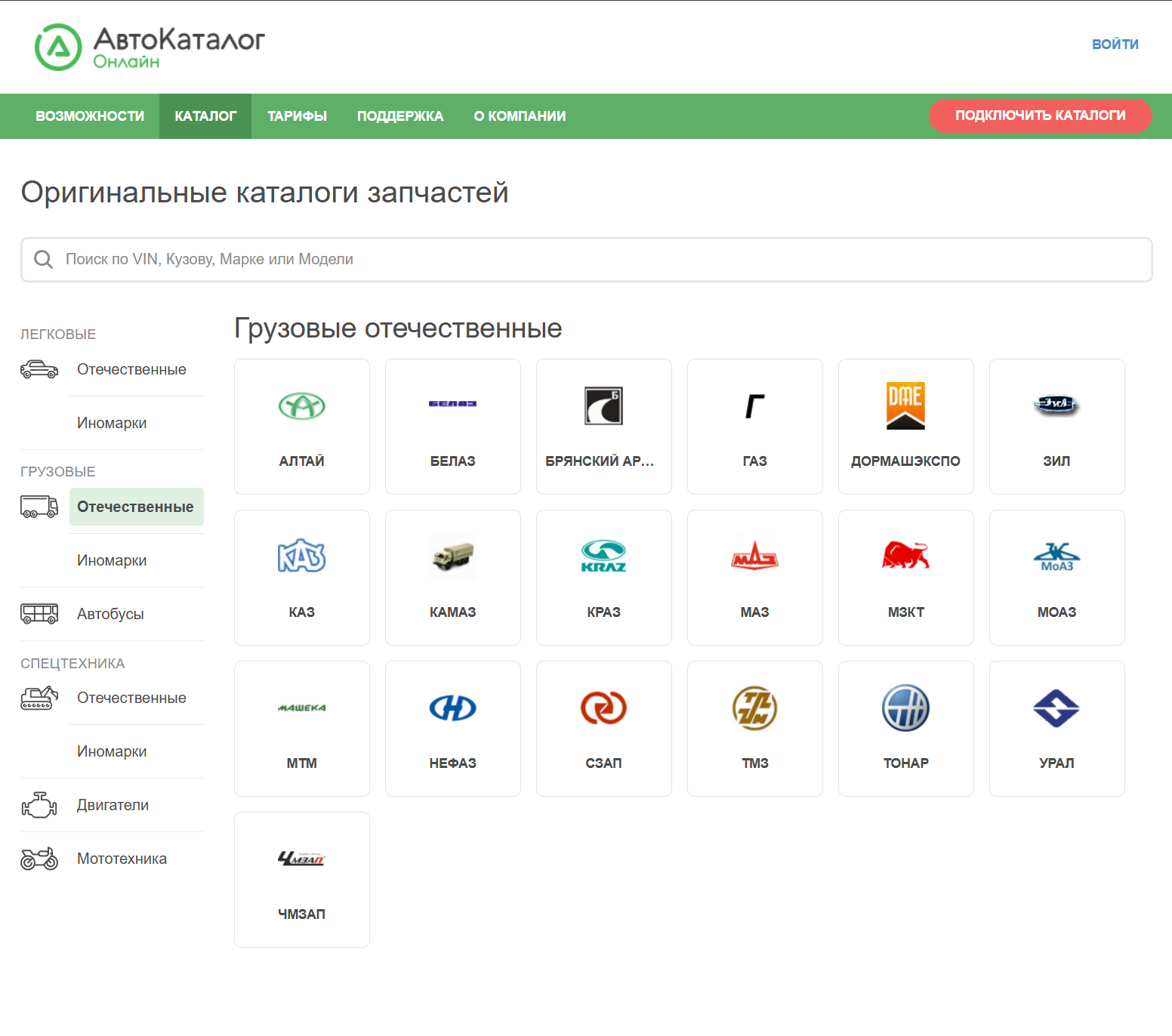This screenshot has height=1036, width=1172.
Task: Open the ГАЗ brand logo
Action: point(755,406)
